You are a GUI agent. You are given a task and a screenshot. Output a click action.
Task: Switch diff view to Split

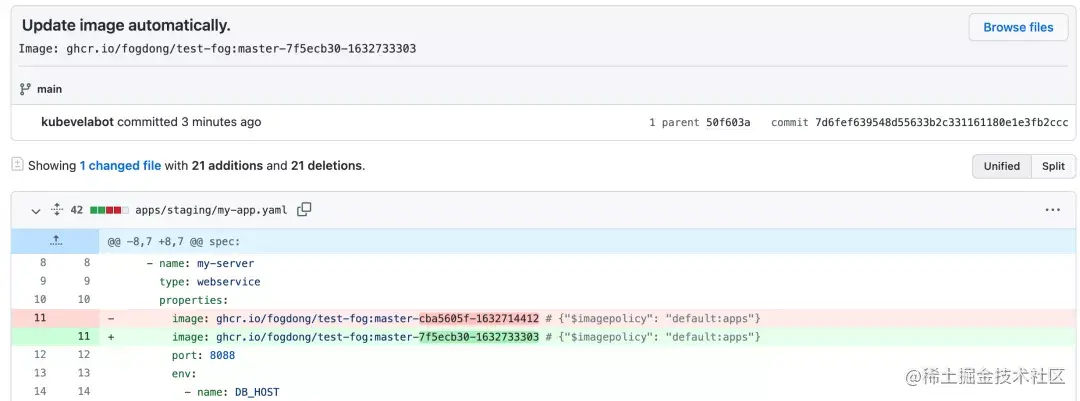pos(1053,166)
